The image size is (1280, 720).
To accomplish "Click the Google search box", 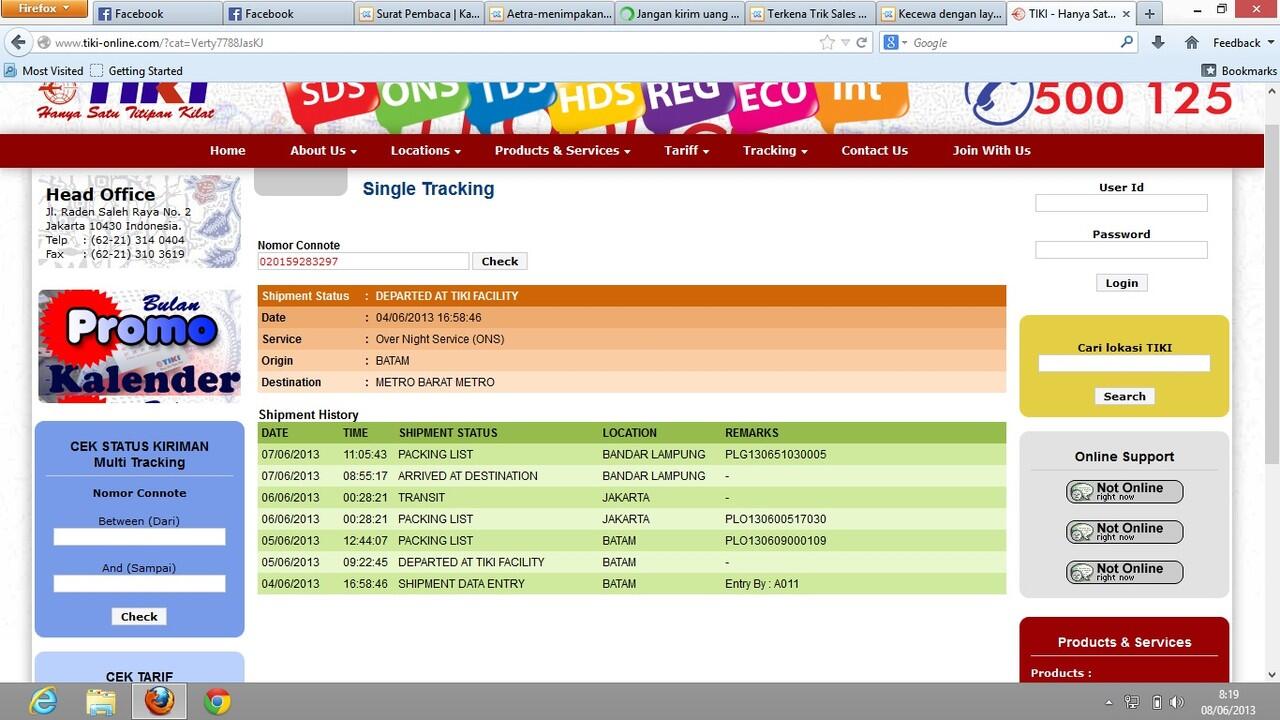I will (x=1010, y=42).
